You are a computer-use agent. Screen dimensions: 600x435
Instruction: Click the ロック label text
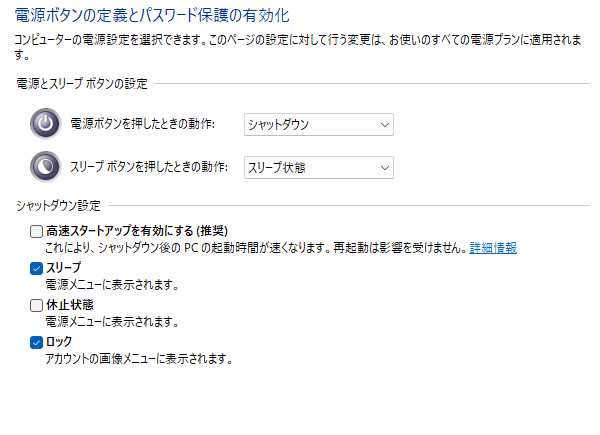59,341
